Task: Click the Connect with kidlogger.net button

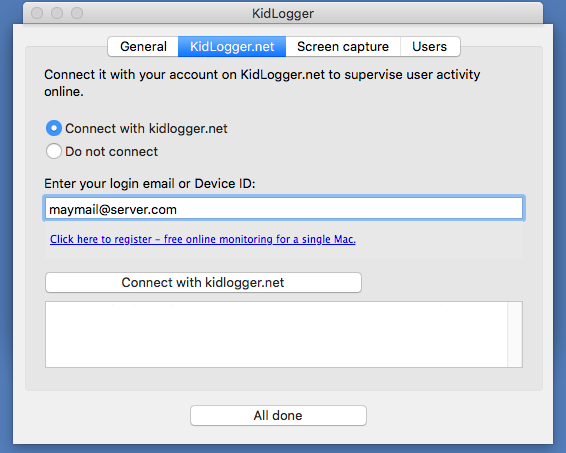Action: [x=203, y=282]
